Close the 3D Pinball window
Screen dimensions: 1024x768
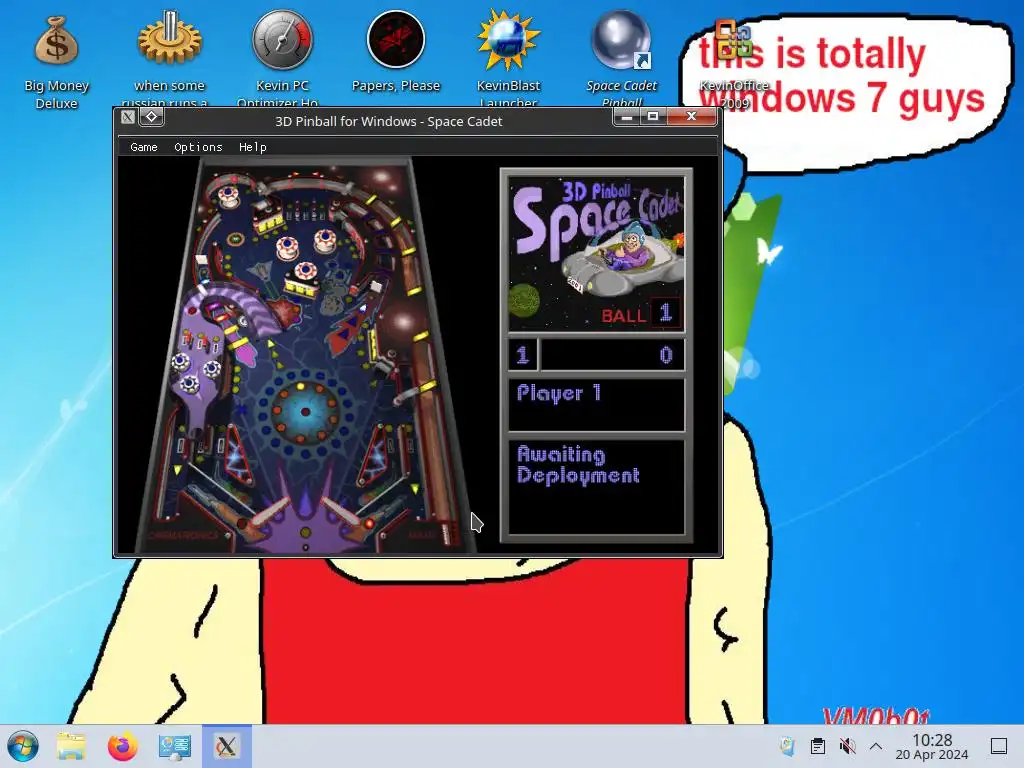692,116
